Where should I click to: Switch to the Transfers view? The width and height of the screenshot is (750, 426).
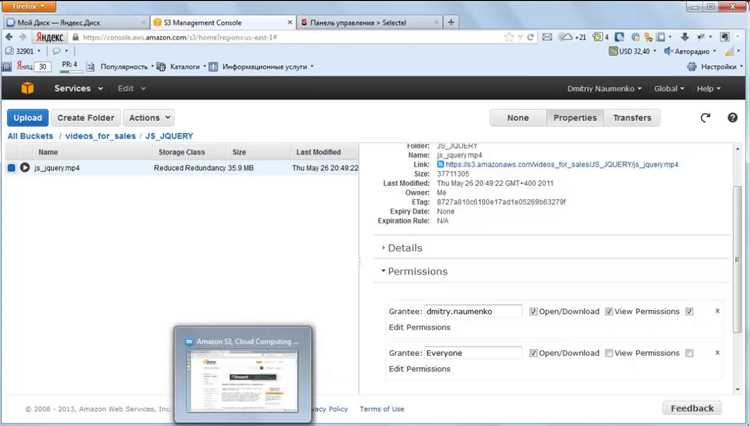pos(632,118)
